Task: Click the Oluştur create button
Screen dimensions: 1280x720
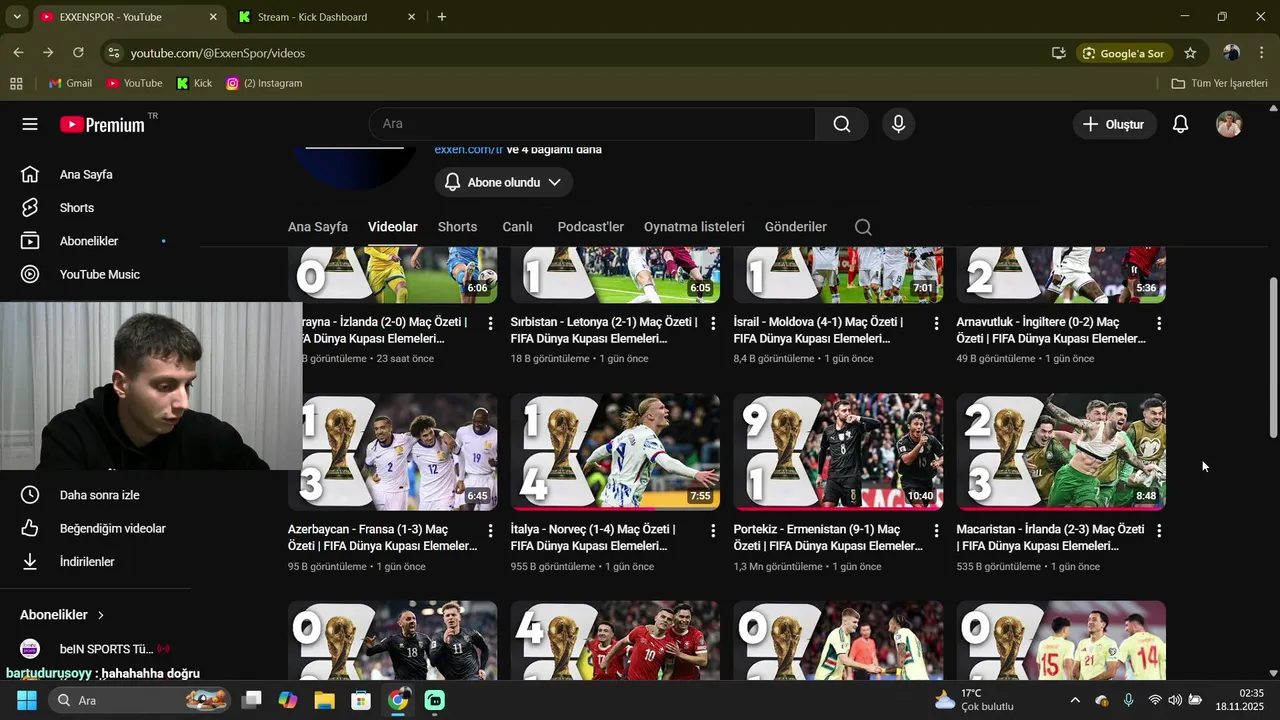Action: pyautogui.click(x=1113, y=124)
